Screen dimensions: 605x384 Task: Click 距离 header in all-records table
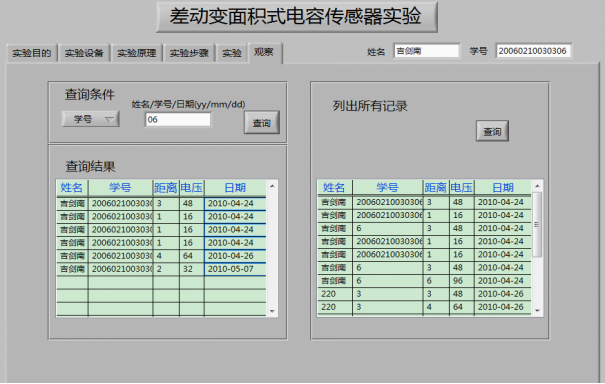coord(436,188)
